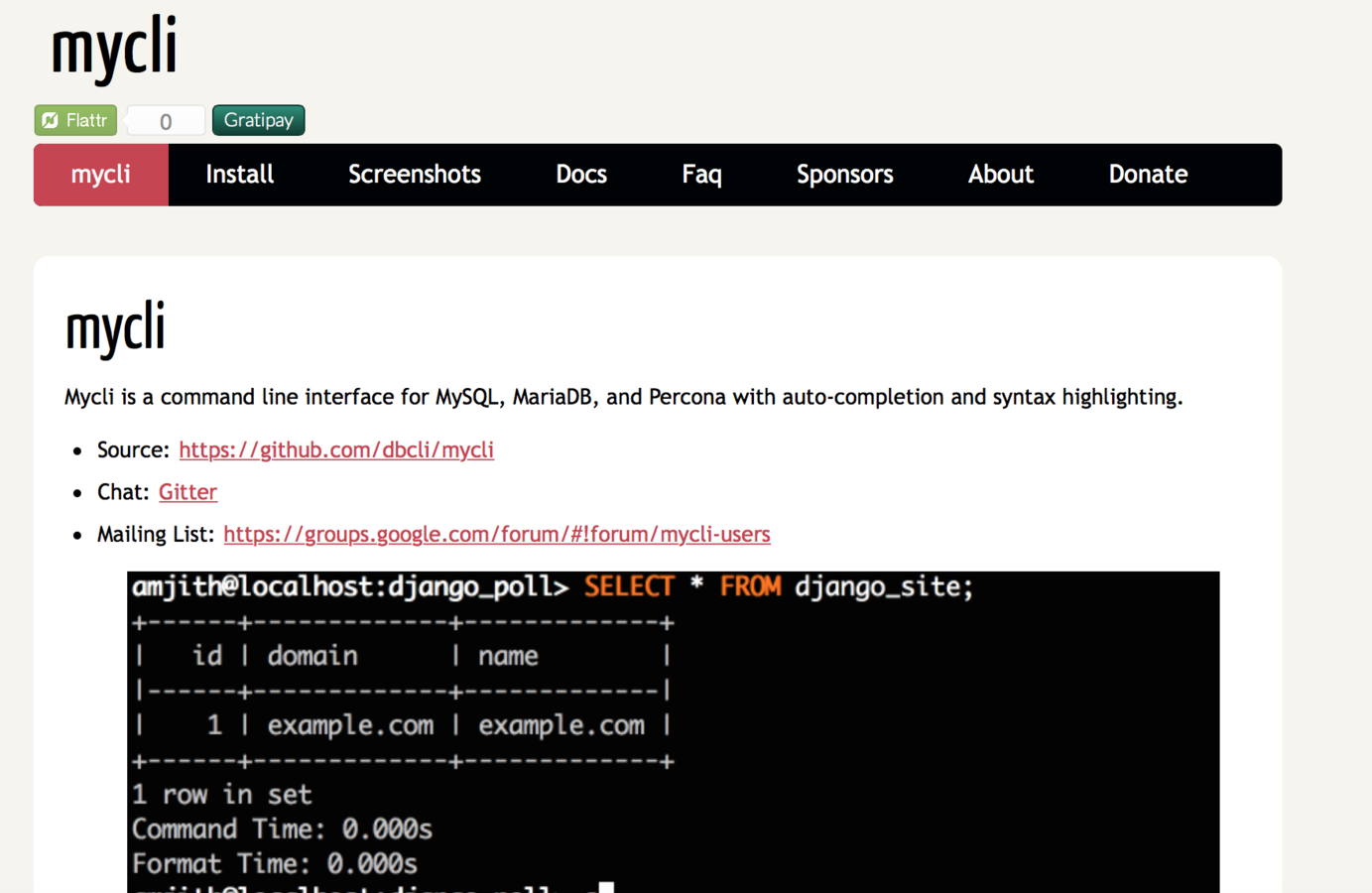
Task: Click the Flattr count bubble showing 0
Action: click(x=166, y=121)
